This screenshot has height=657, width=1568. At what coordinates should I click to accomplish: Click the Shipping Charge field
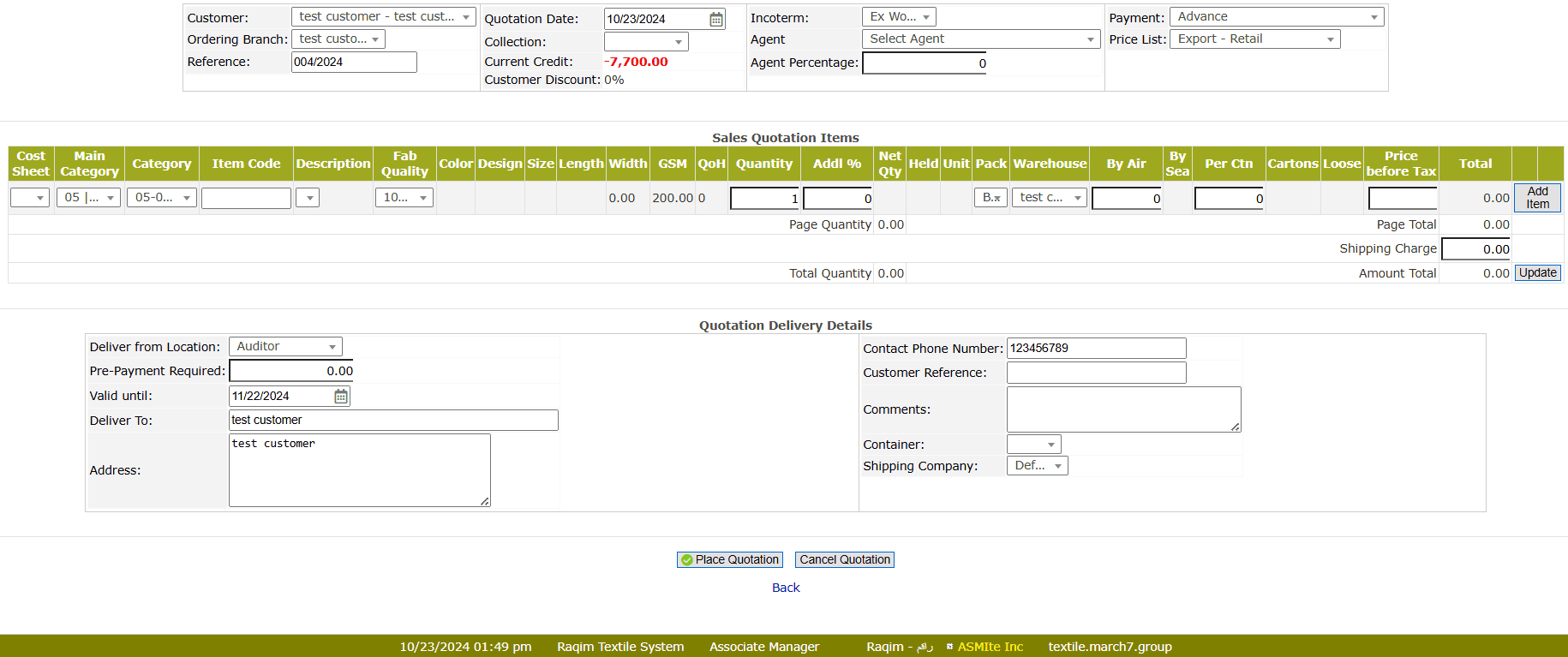(1475, 249)
